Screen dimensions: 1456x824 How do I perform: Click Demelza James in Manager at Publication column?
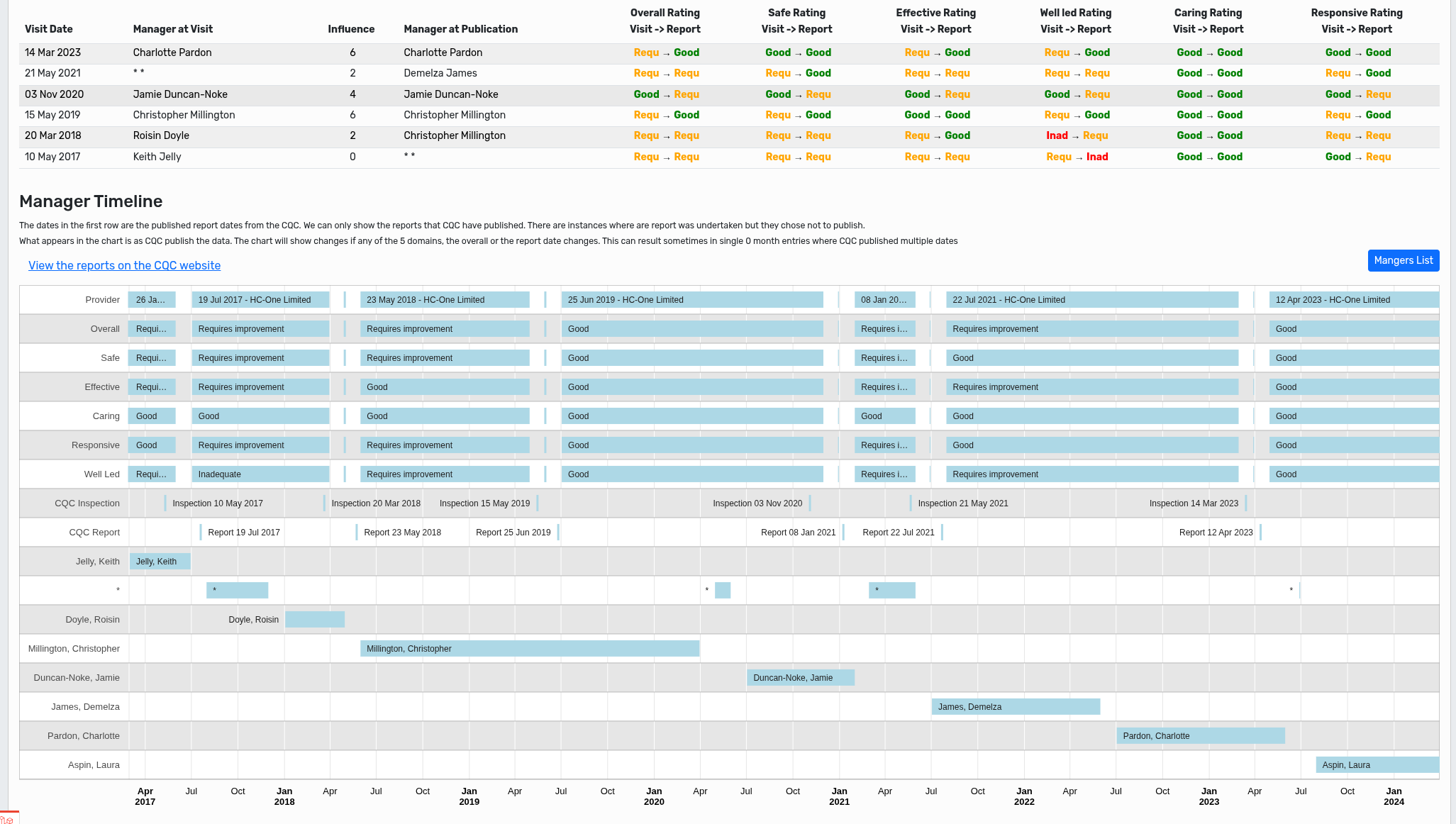point(440,73)
